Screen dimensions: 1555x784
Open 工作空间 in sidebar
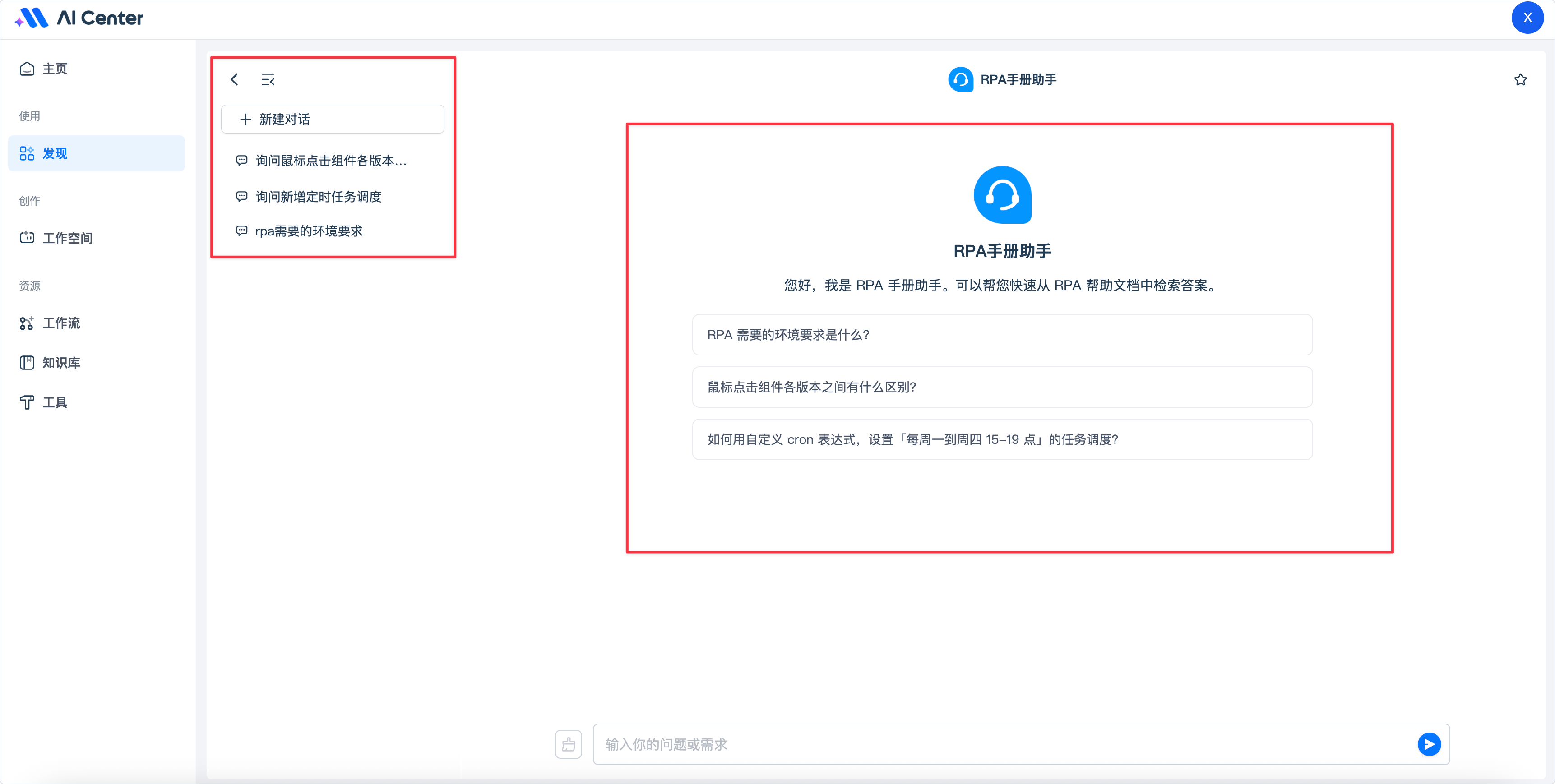[97, 238]
